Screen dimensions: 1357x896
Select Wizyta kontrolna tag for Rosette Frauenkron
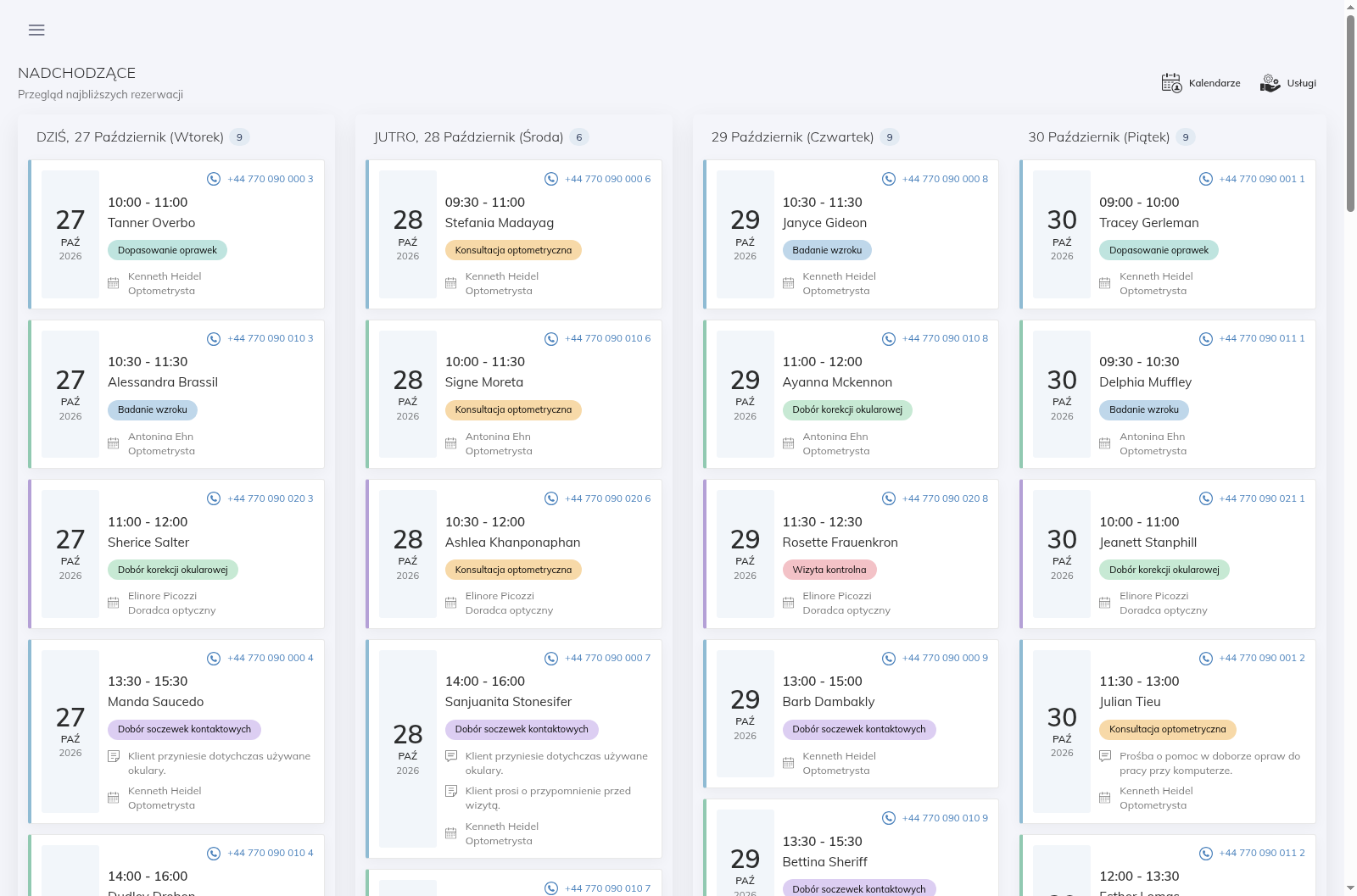[829, 570]
